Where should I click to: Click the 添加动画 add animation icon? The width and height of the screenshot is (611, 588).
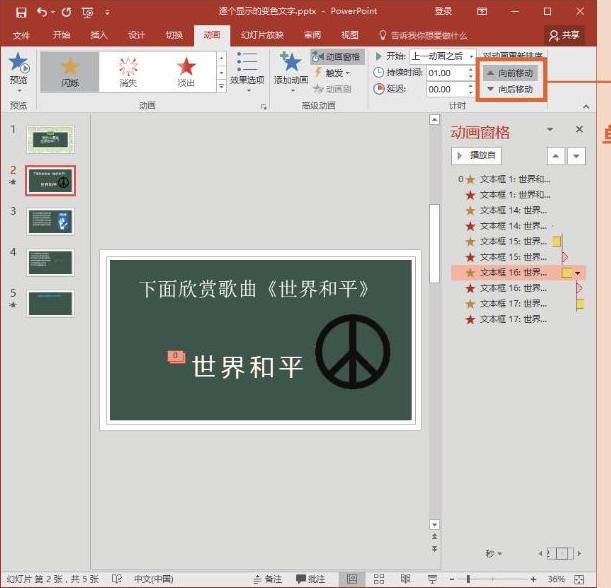[x=291, y=63]
